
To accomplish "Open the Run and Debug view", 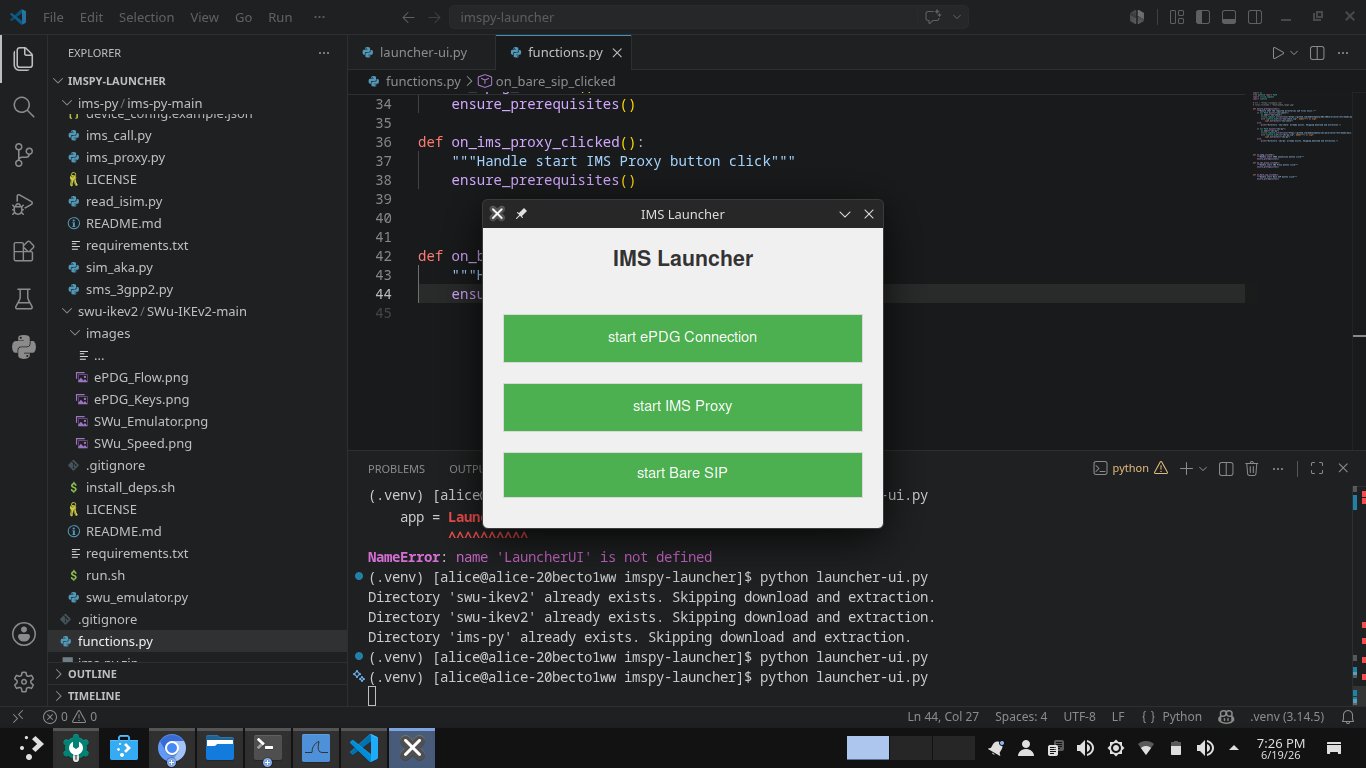I will point(24,203).
